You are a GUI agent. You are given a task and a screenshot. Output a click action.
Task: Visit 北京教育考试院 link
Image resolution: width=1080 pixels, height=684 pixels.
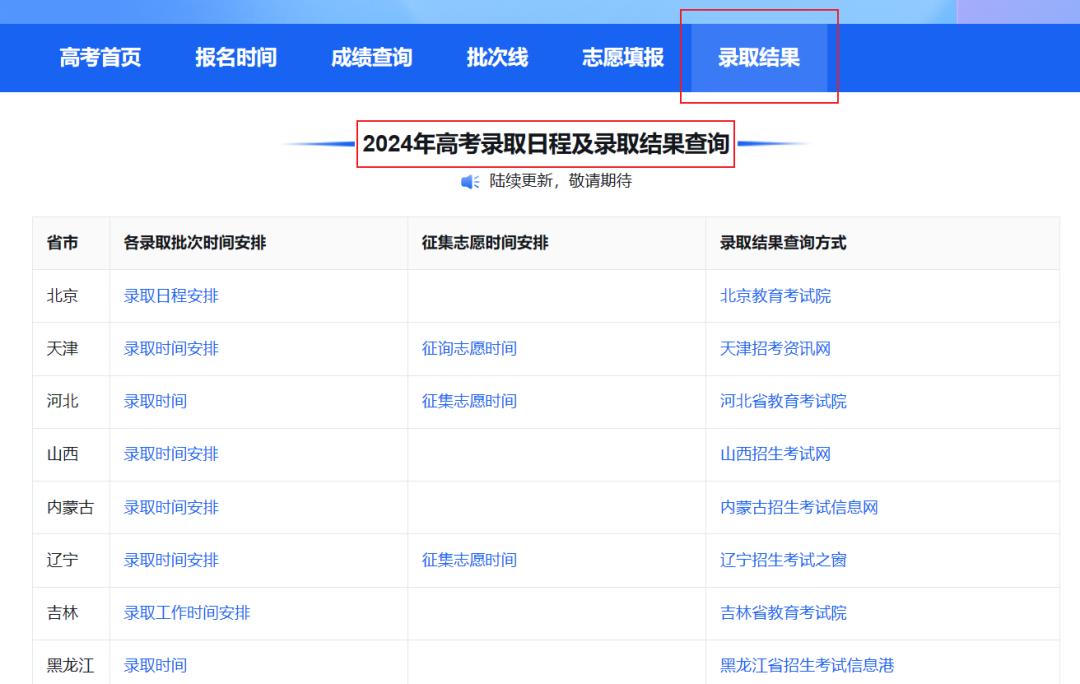(775, 296)
